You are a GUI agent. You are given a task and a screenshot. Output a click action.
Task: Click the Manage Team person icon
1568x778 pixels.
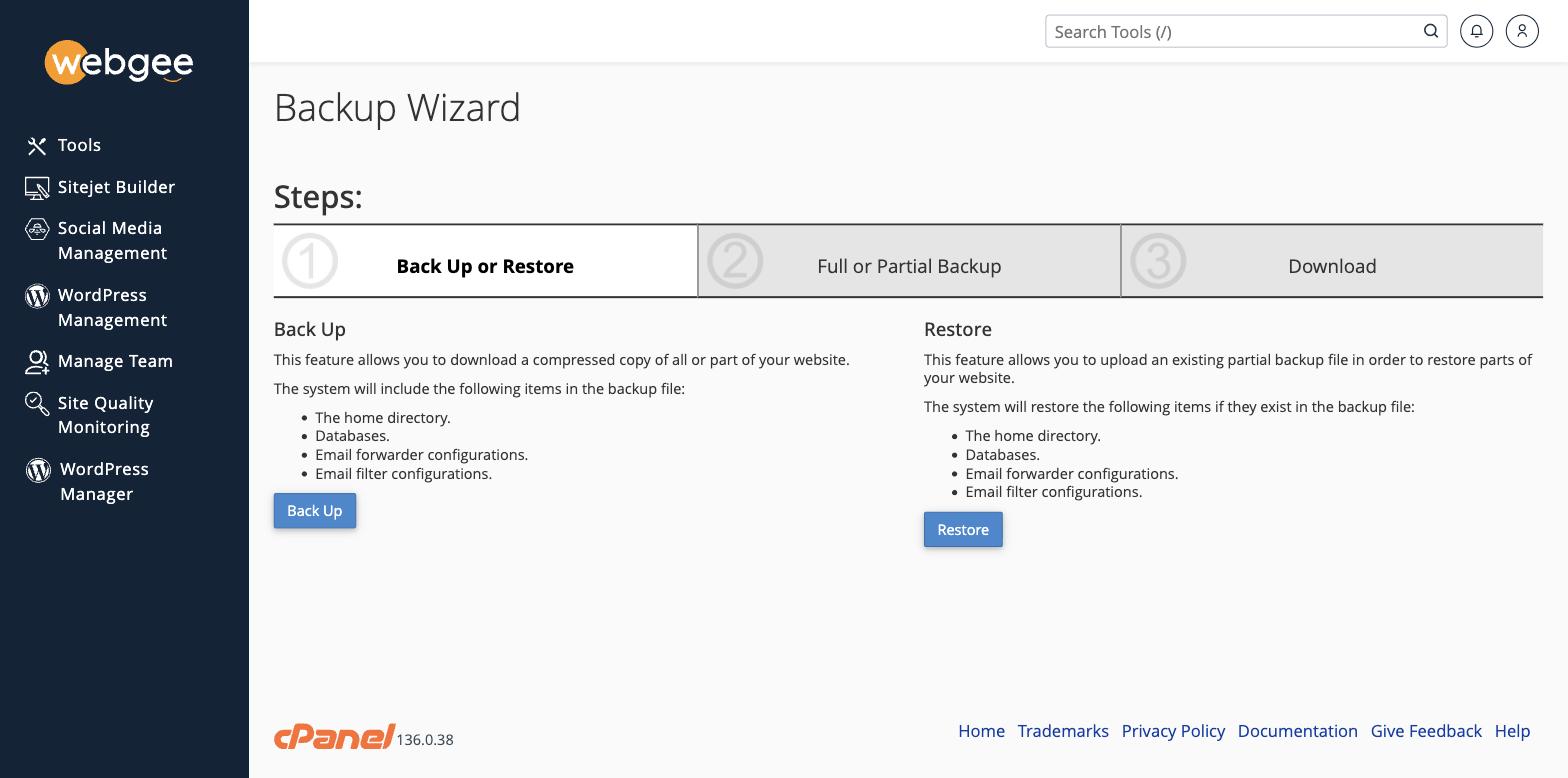37,362
